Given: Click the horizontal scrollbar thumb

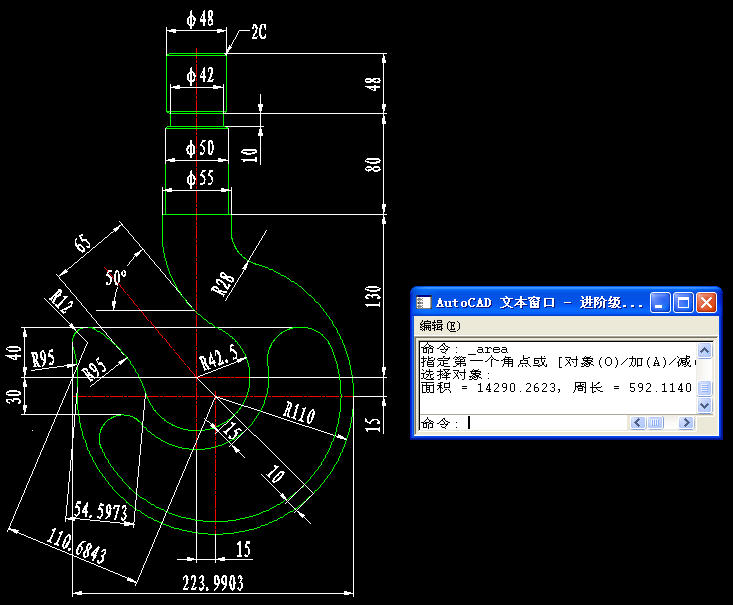Looking at the screenshot, I should point(655,423).
